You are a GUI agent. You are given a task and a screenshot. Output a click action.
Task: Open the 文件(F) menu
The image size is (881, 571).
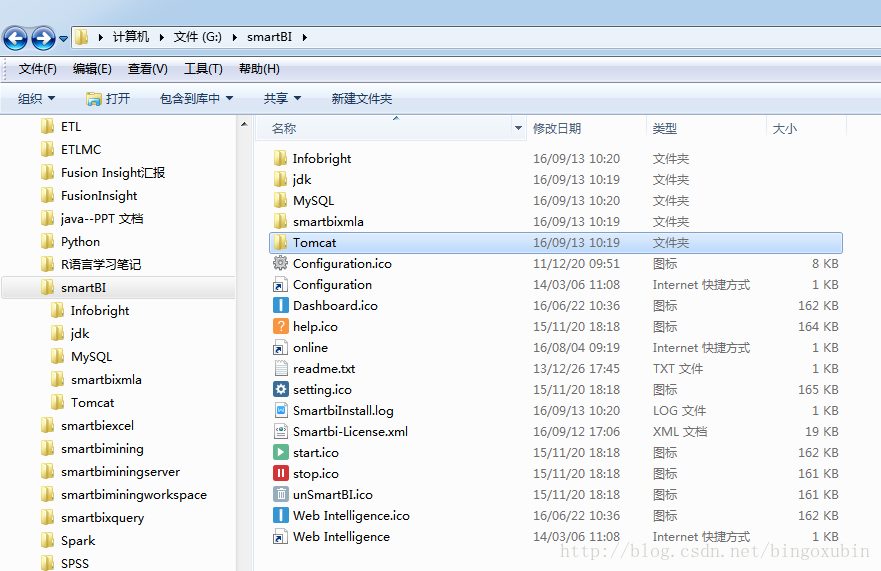pos(38,69)
